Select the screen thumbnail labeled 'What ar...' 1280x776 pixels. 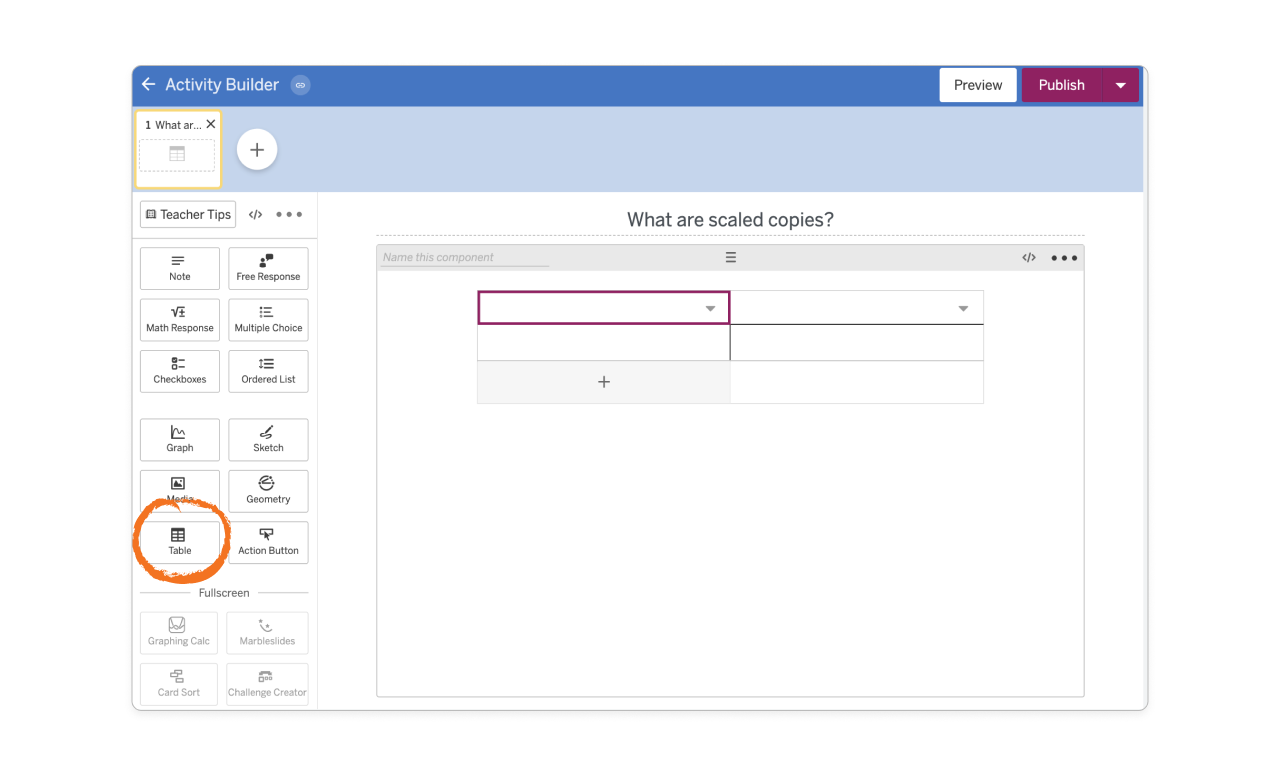point(178,150)
